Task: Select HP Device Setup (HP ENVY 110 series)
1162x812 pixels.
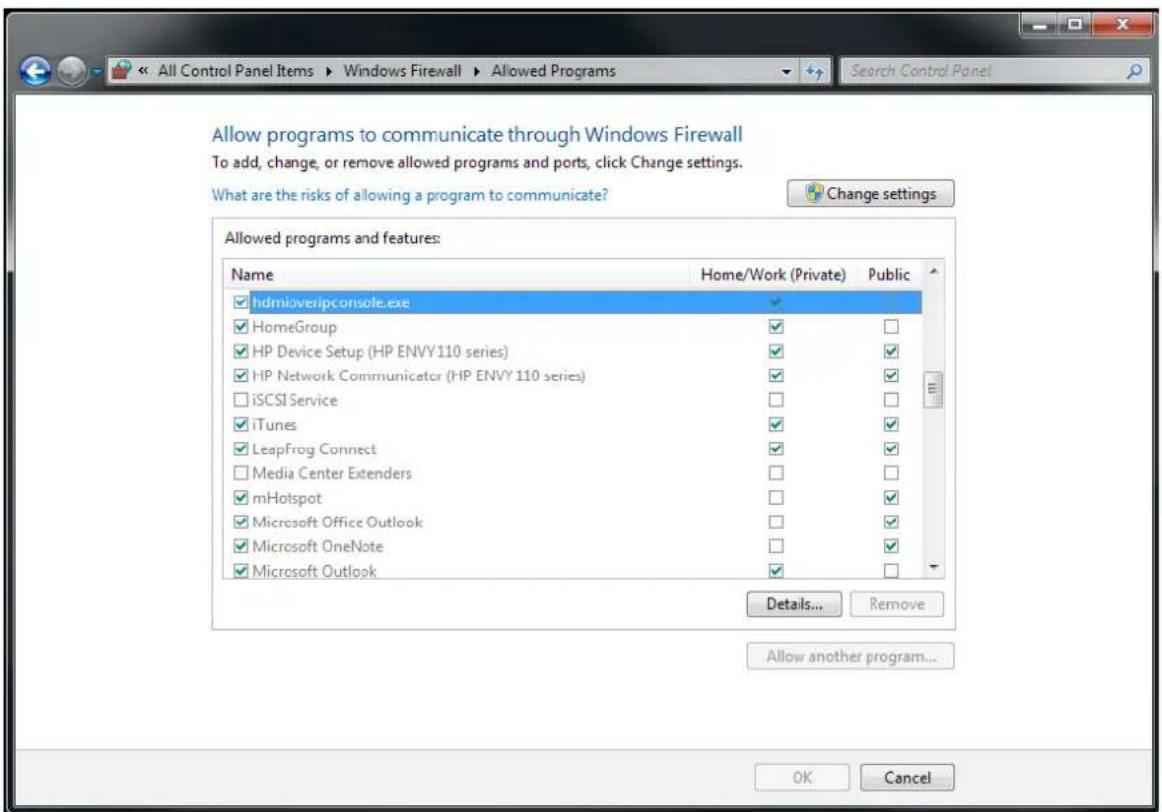Action: point(380,351)
